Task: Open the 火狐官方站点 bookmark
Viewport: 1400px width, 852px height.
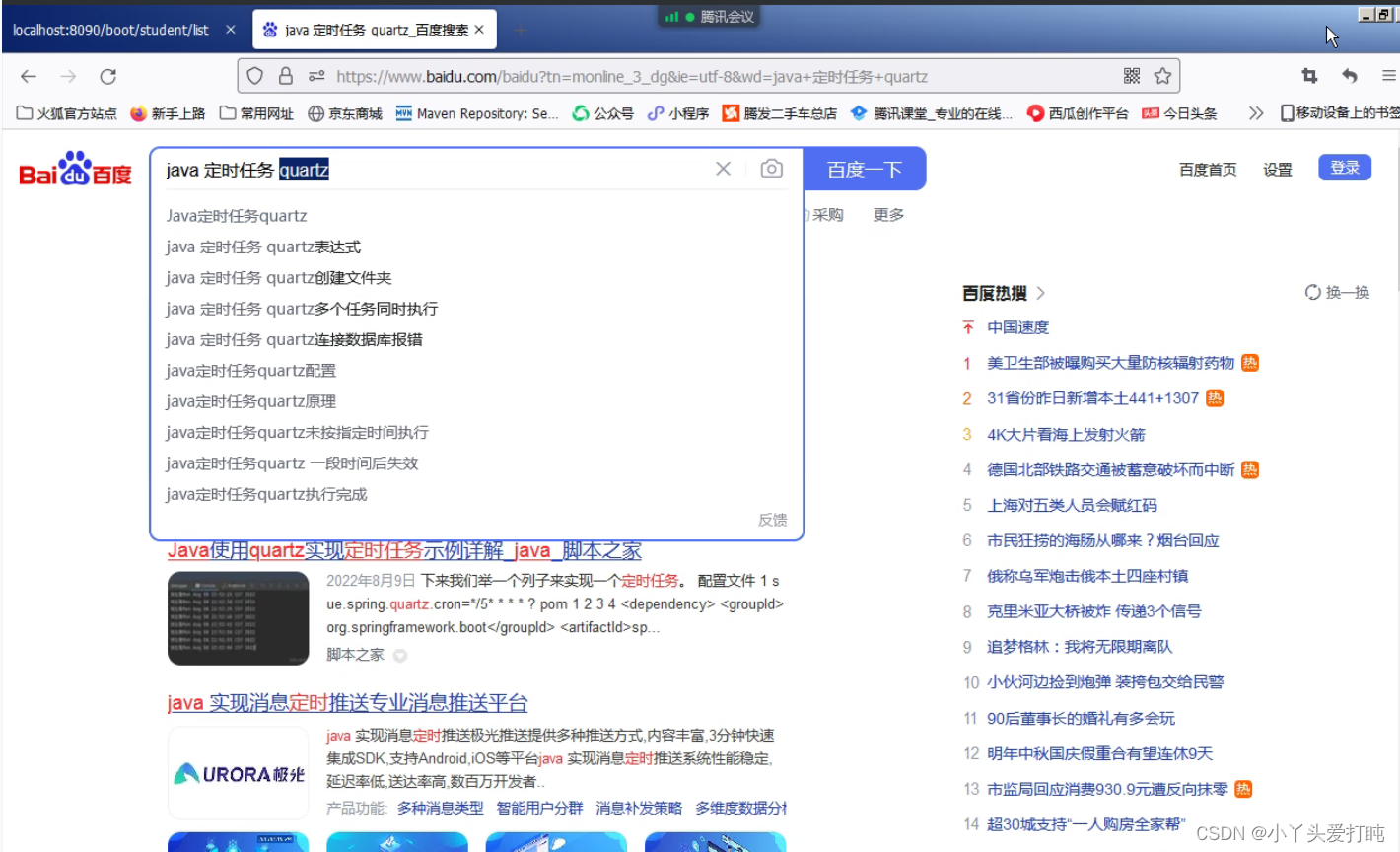Action: coord(67,113)
